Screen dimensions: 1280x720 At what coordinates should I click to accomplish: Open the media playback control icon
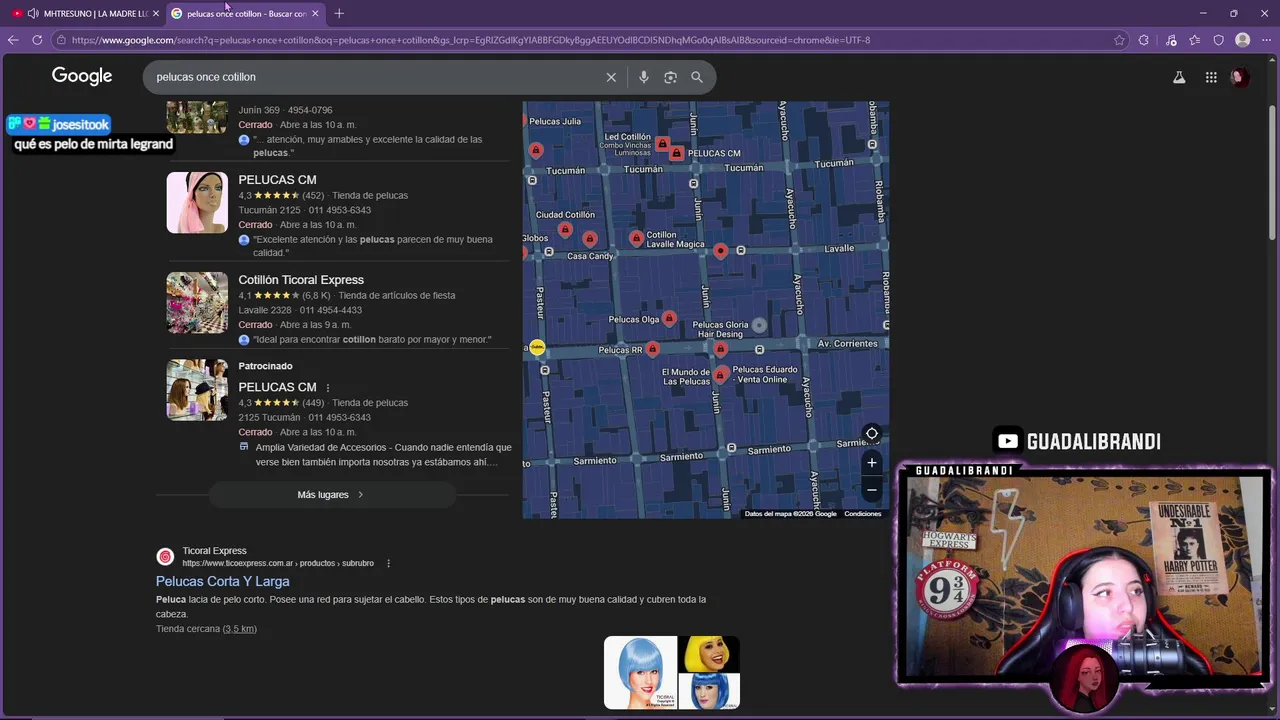click(1171, 40)
